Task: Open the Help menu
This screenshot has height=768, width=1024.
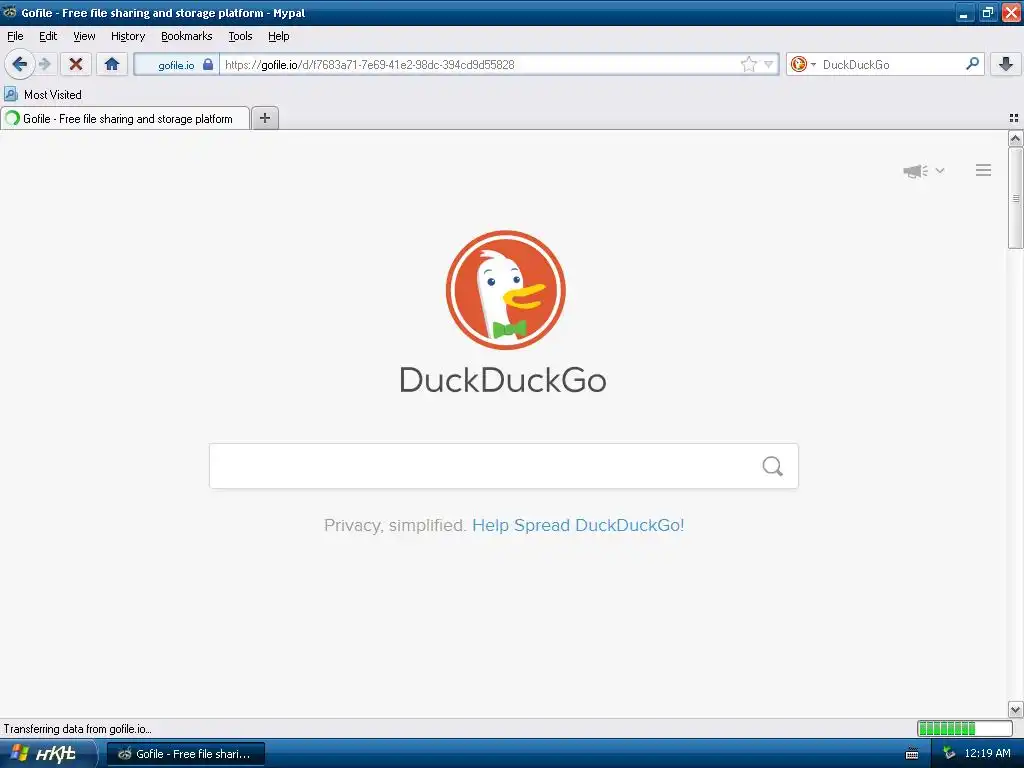Action: click(279, 36)
